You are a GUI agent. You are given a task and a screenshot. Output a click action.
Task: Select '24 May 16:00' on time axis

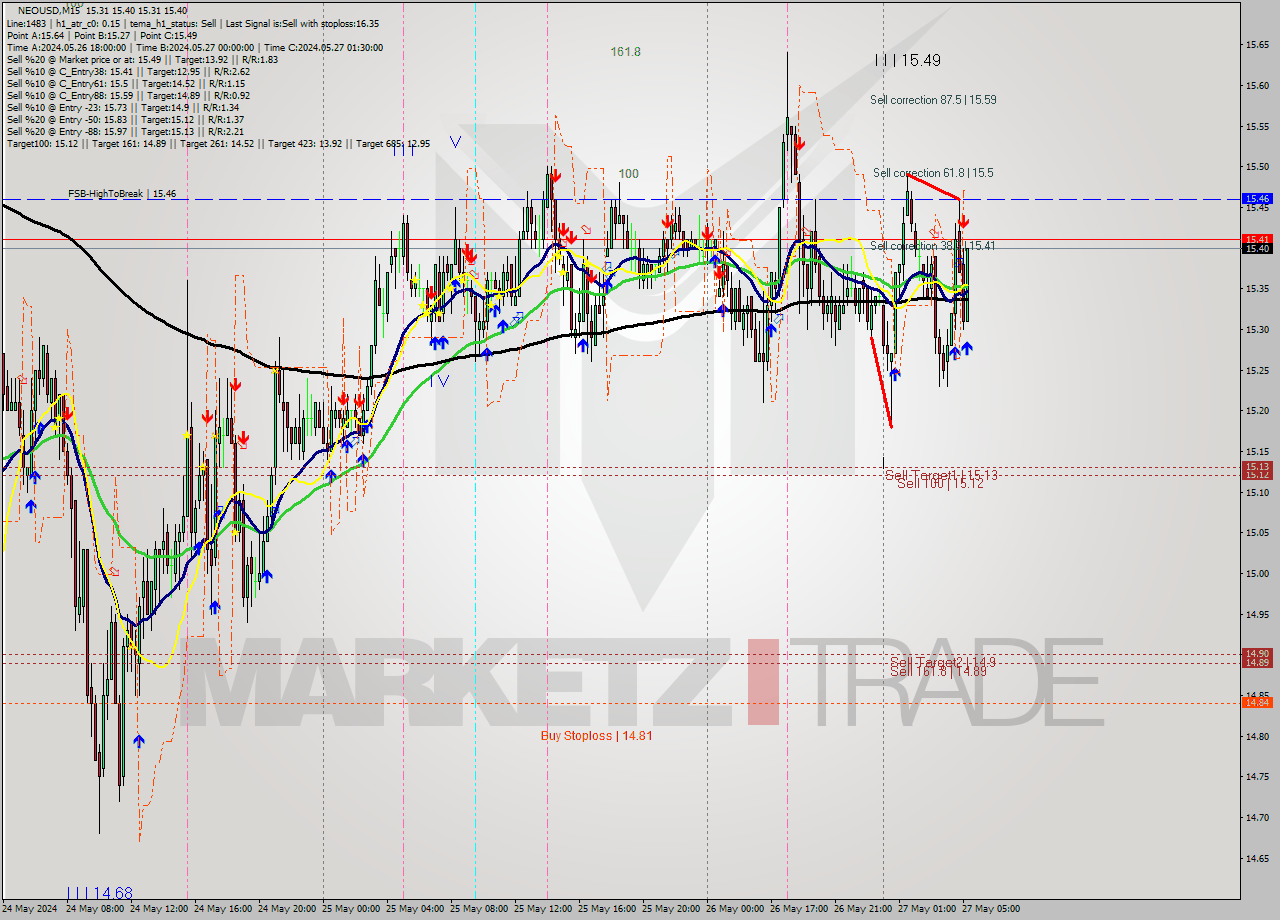coord(222,909)
